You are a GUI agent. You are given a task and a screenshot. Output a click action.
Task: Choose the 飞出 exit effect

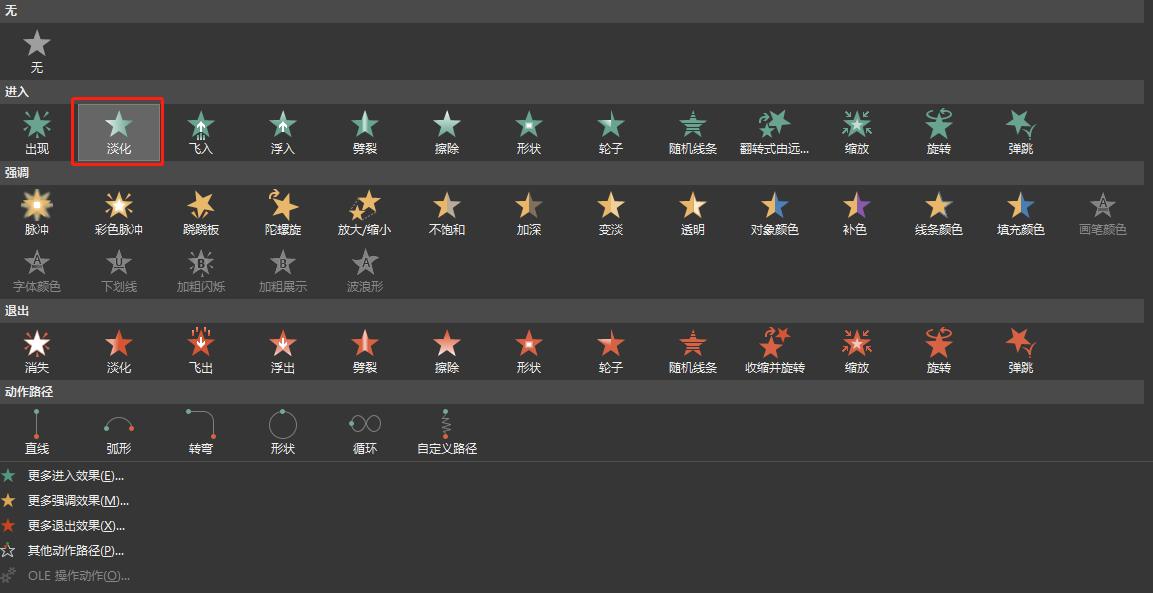[200, 350]
